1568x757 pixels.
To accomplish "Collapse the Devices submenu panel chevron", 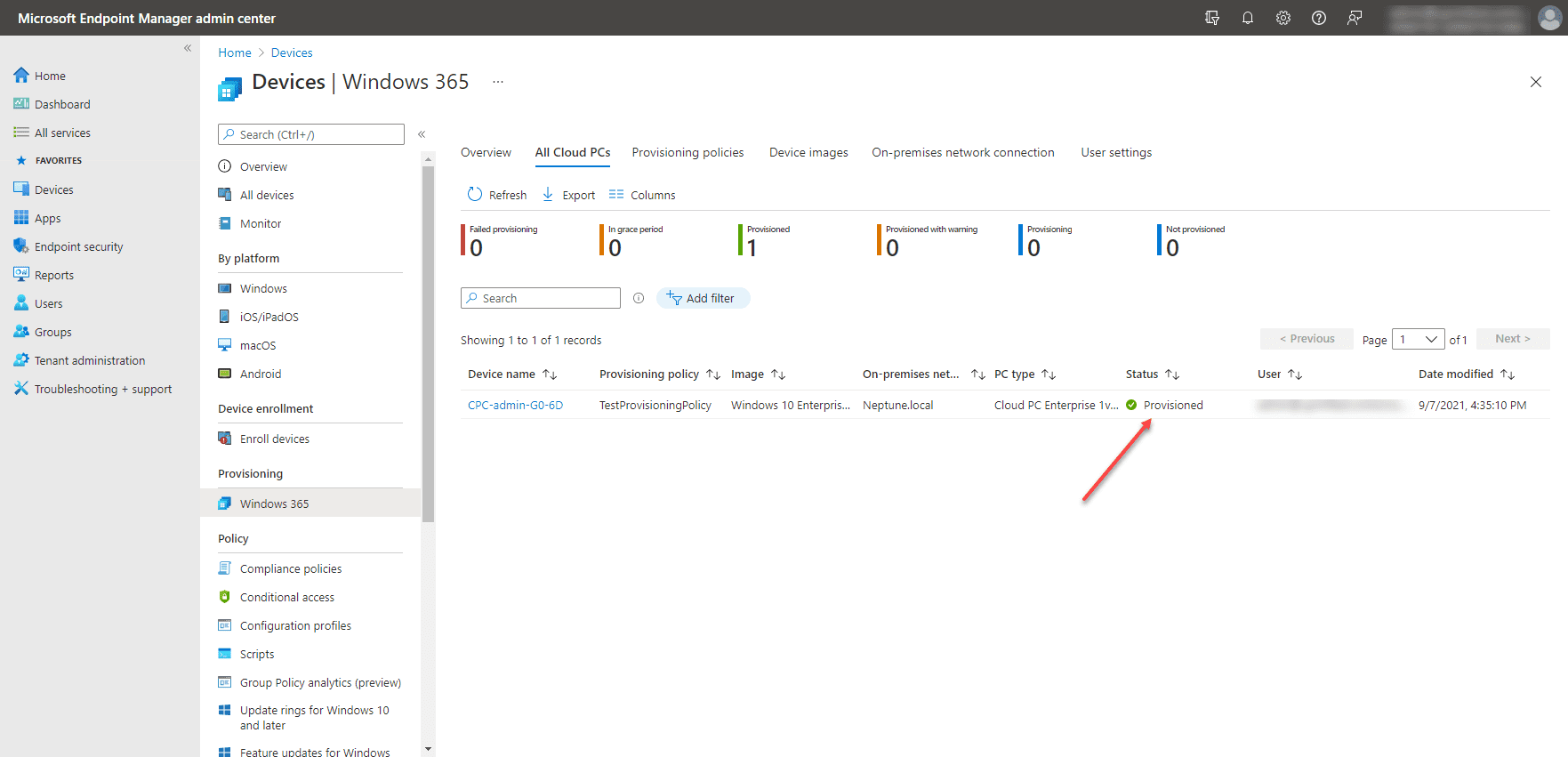I will (422, 134).
